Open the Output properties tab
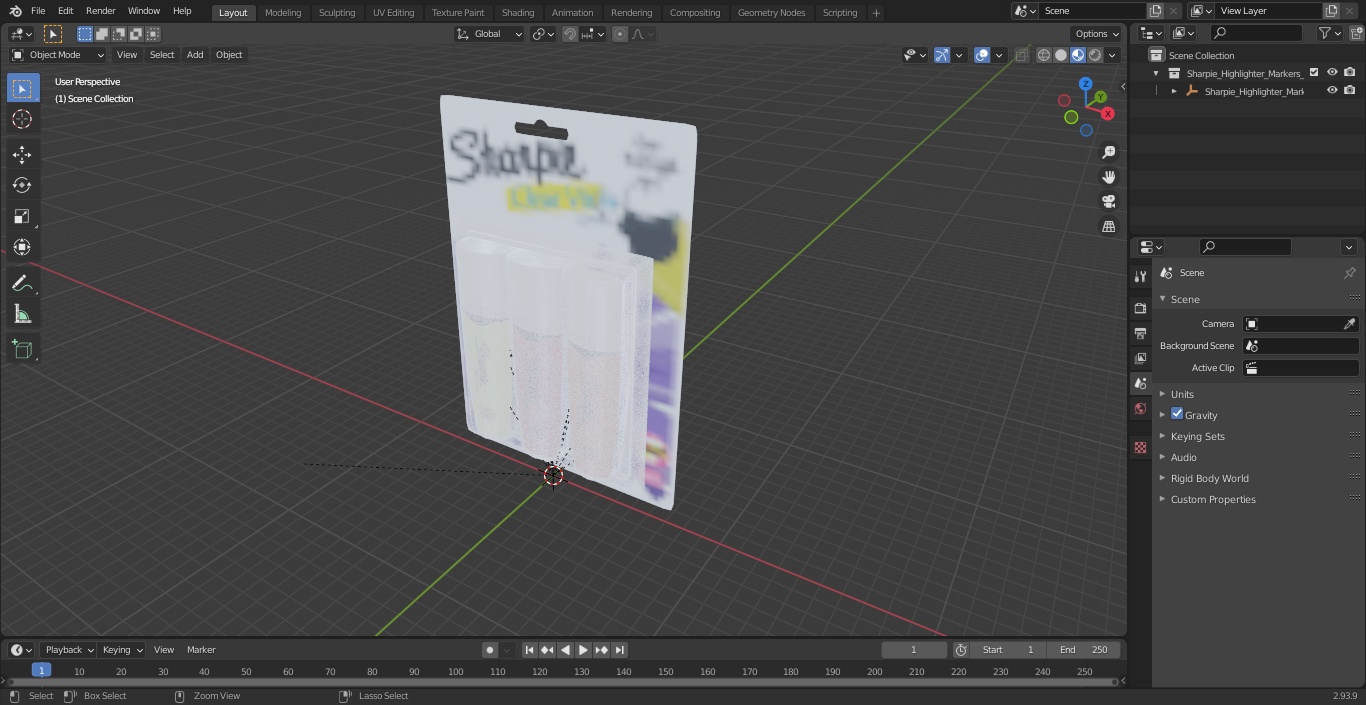Image resolution: width=1366 pixels, height=705 pixels. (x=1140, y=333)
